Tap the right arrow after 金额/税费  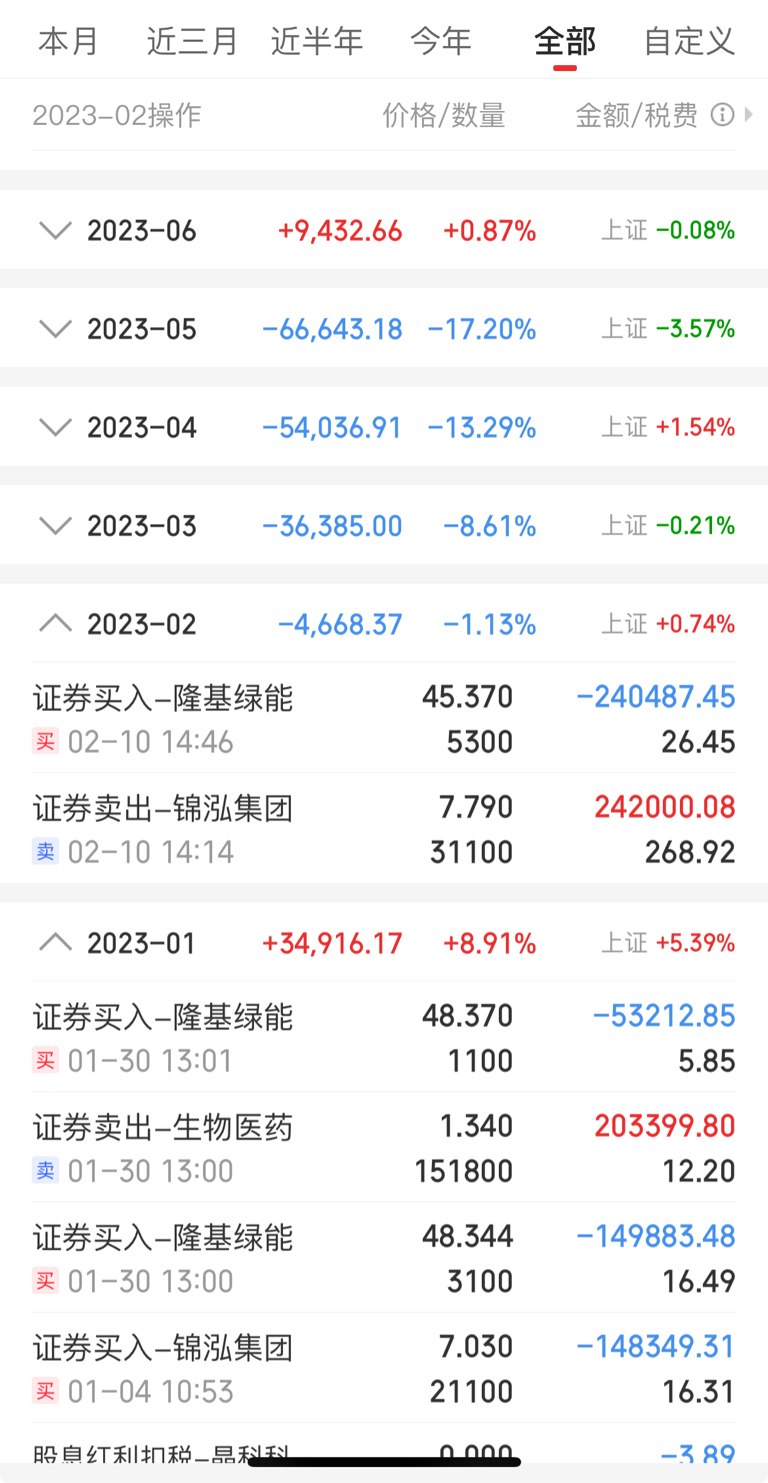(x=749, y=115)
